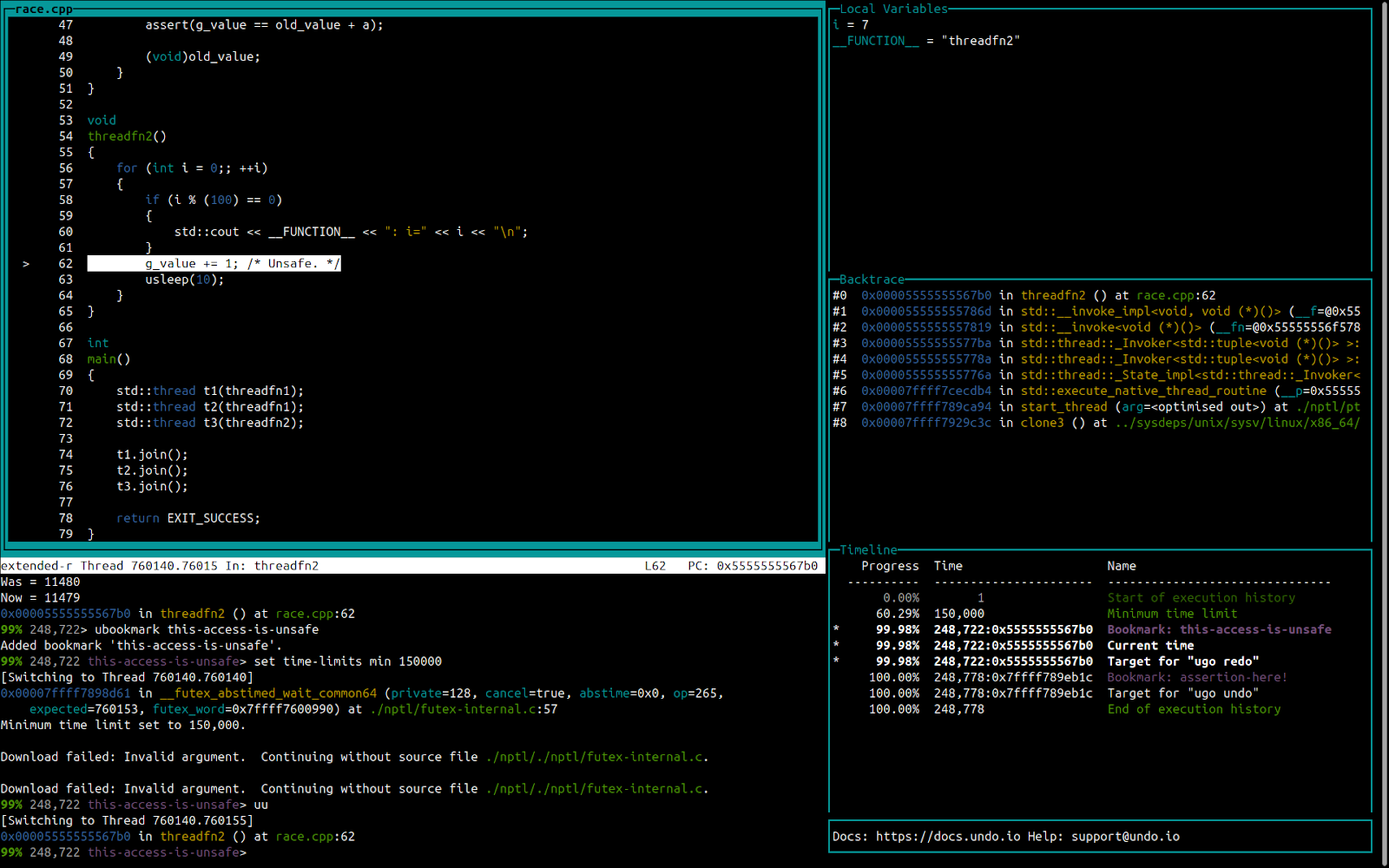Click the __FUNCTION__ = "threadfn2" variable
The height and width of the screenshot is (868, 1389).
[x=926, y=41]
